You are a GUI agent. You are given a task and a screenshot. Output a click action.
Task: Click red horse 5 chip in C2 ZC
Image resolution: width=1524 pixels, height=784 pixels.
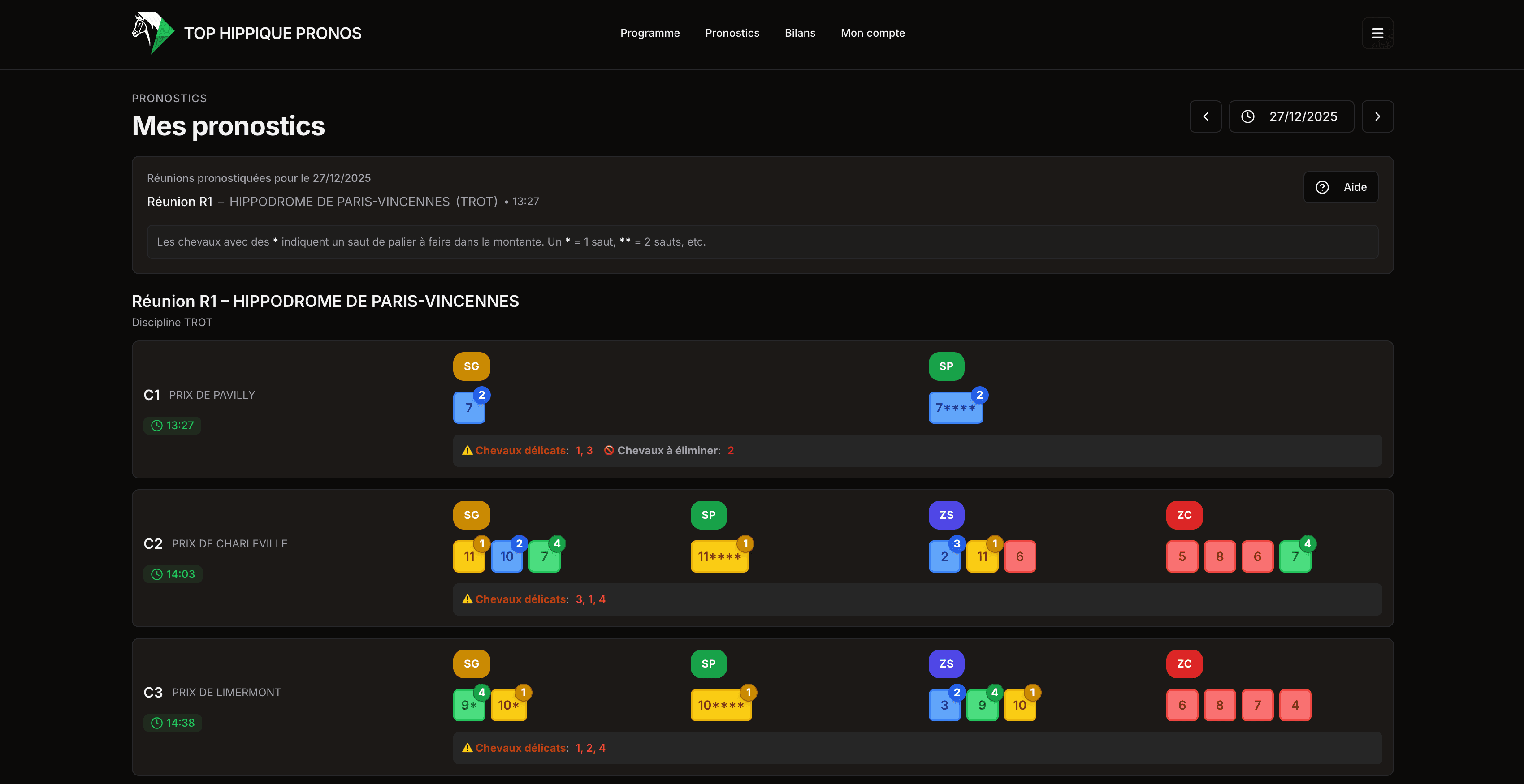(1182, 557)
